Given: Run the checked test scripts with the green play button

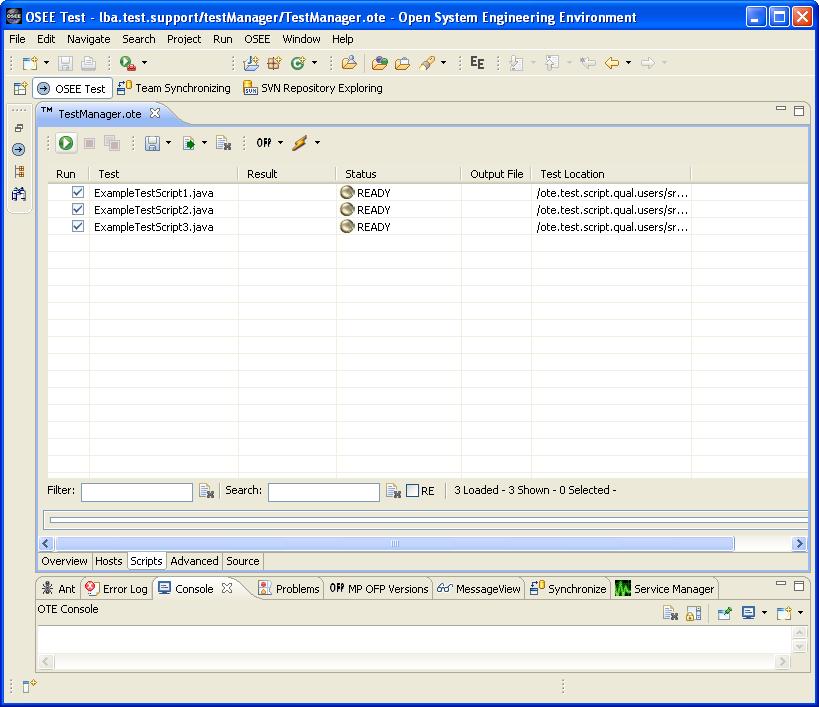Looking at the screenshot, I should coord(66,143).
